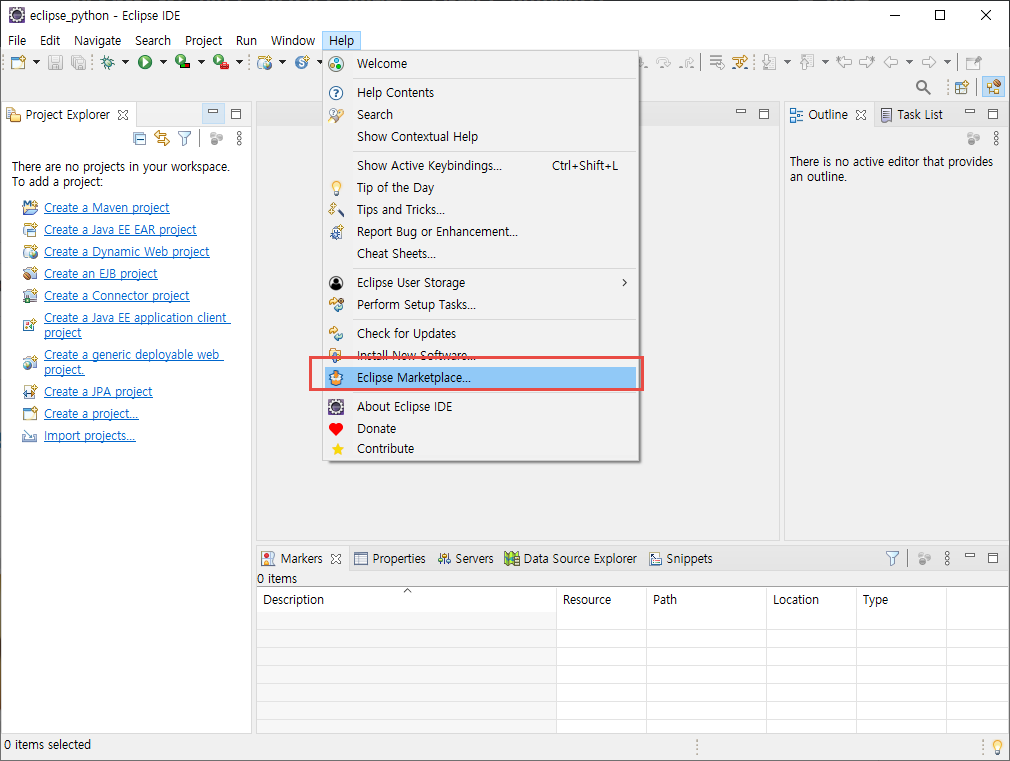Switch to the Snippets tab
The height and width of the screenshot is (761, 1010).
click(x=681, y=559)
